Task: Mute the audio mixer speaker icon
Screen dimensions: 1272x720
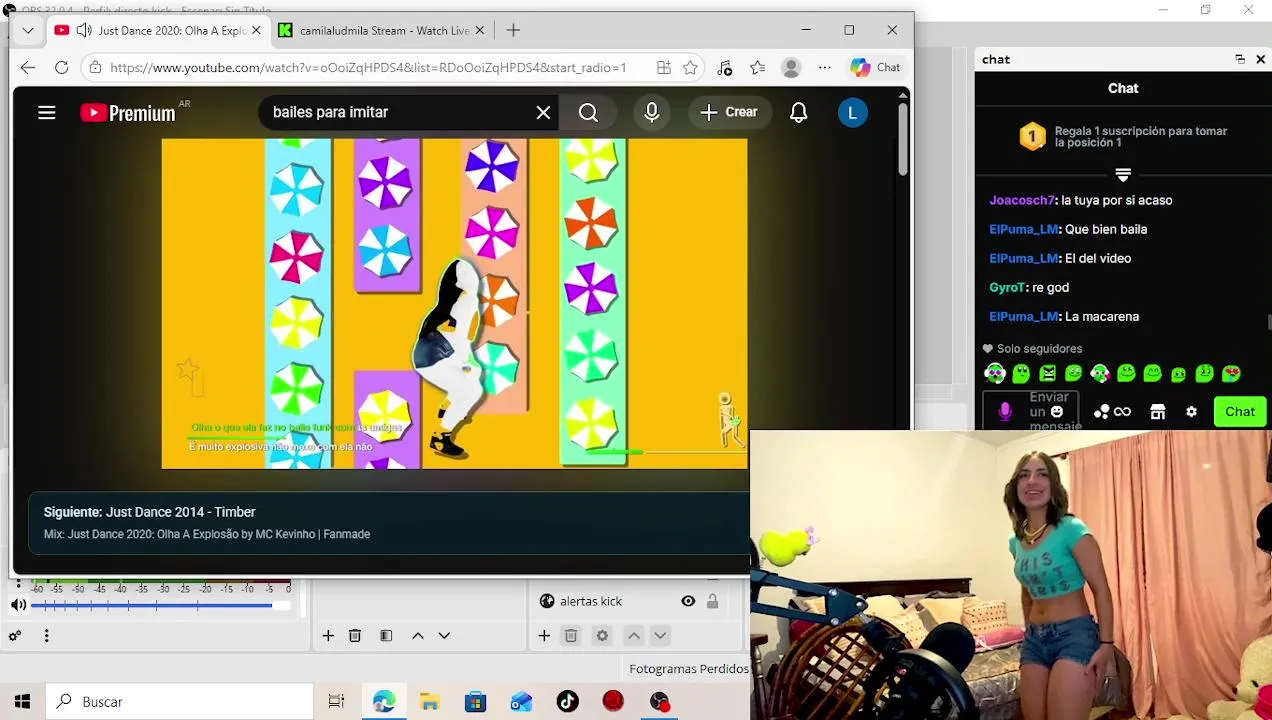Action: click(x=18, y=605)
